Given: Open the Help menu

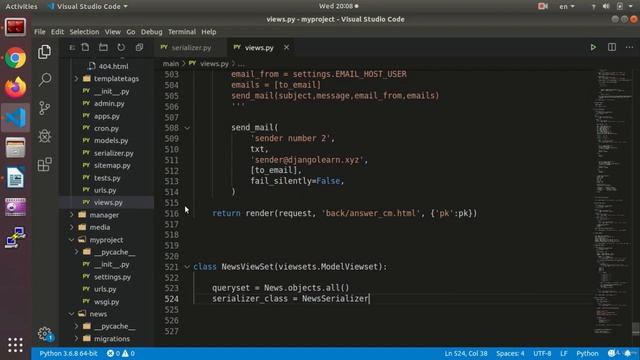Looking at the screenshot, I should [x=209, y=32].
